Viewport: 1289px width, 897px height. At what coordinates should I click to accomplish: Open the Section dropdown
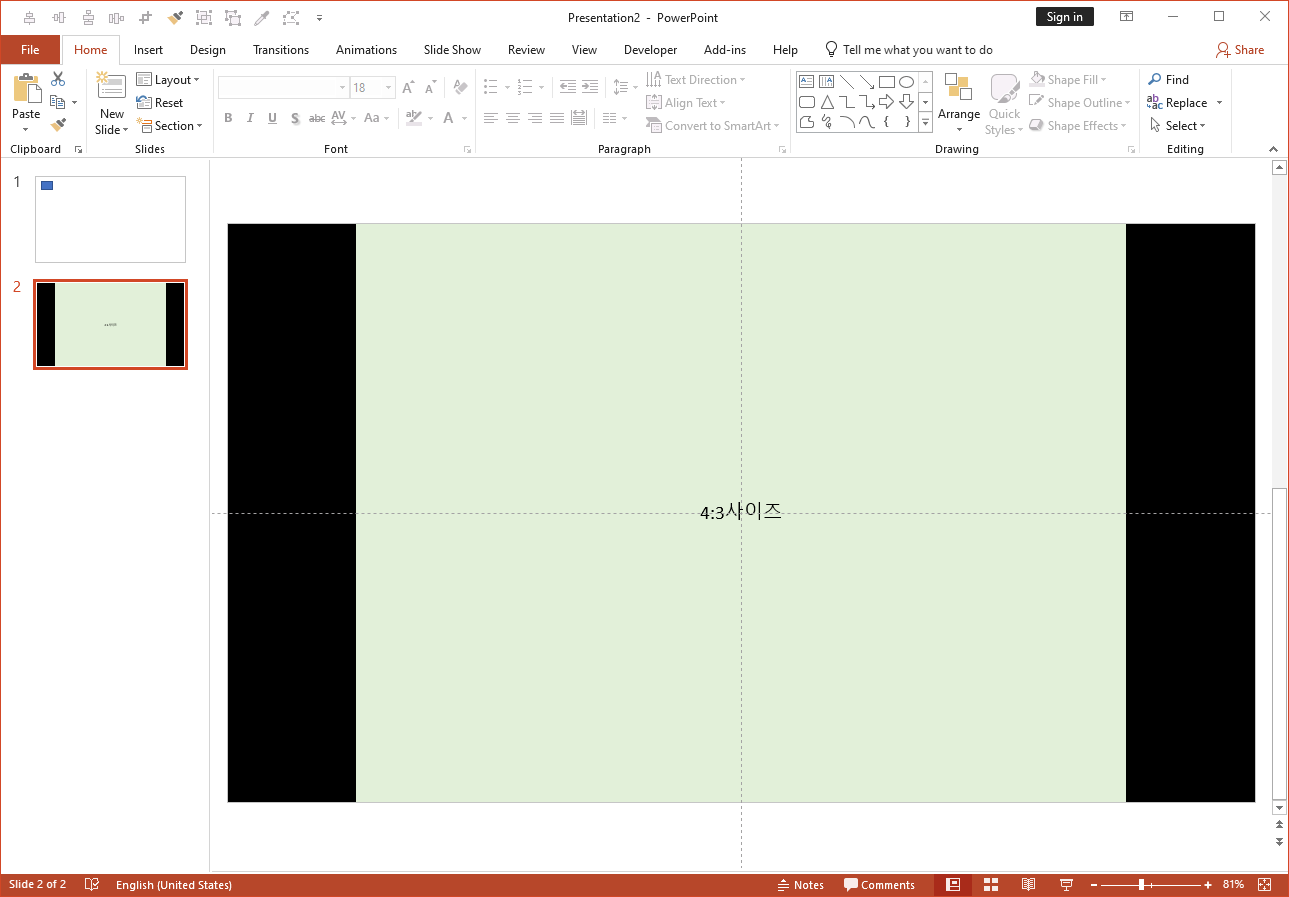pyautogui.click(x=169, y=125)
